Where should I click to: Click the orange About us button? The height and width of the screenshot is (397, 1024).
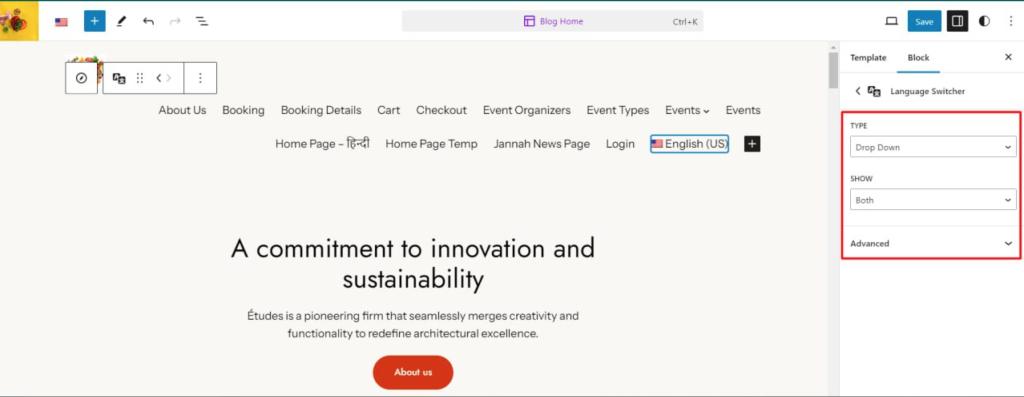[x=413, y=372]
